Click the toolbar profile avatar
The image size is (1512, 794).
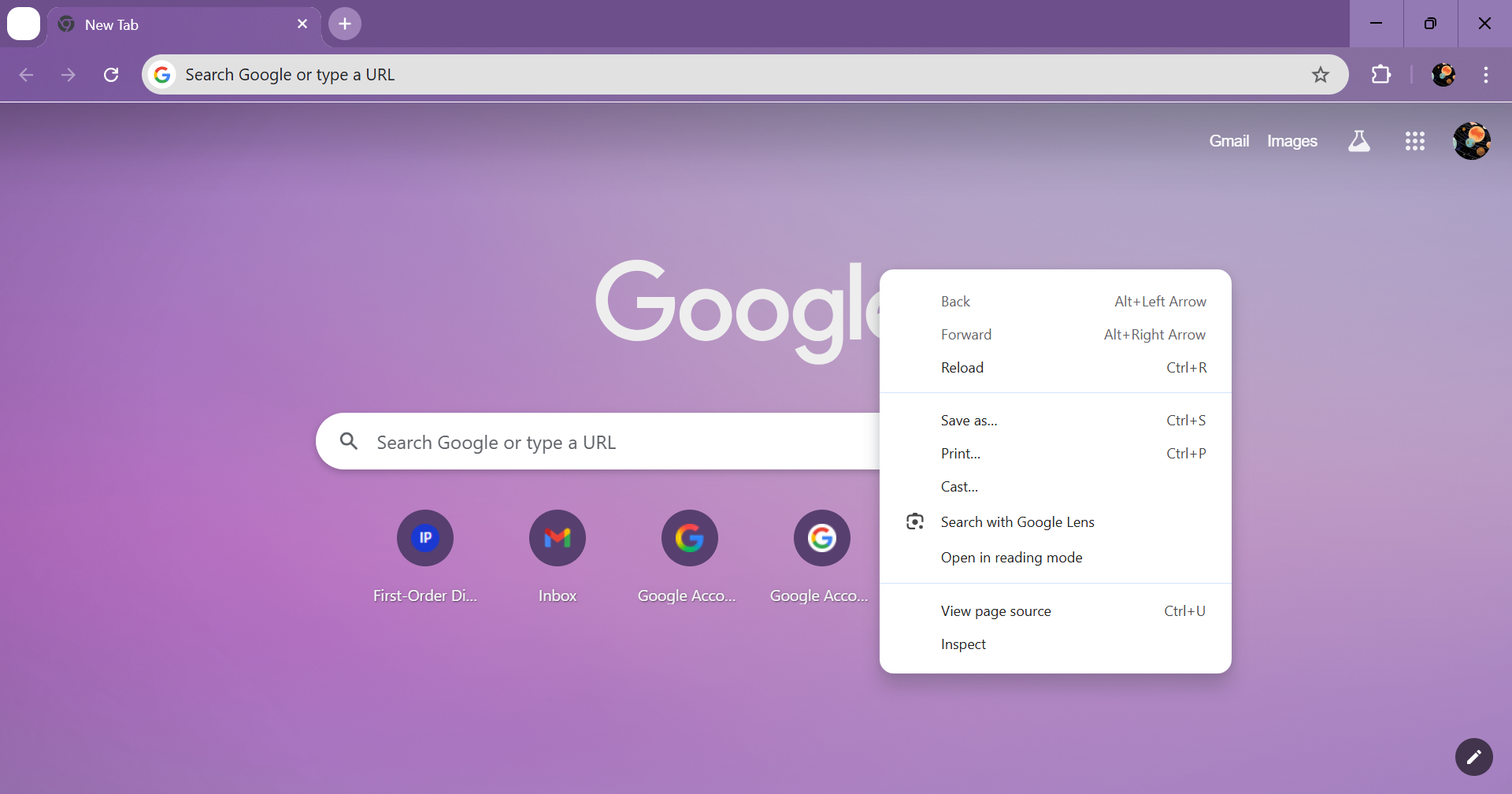coord(1443,75)
